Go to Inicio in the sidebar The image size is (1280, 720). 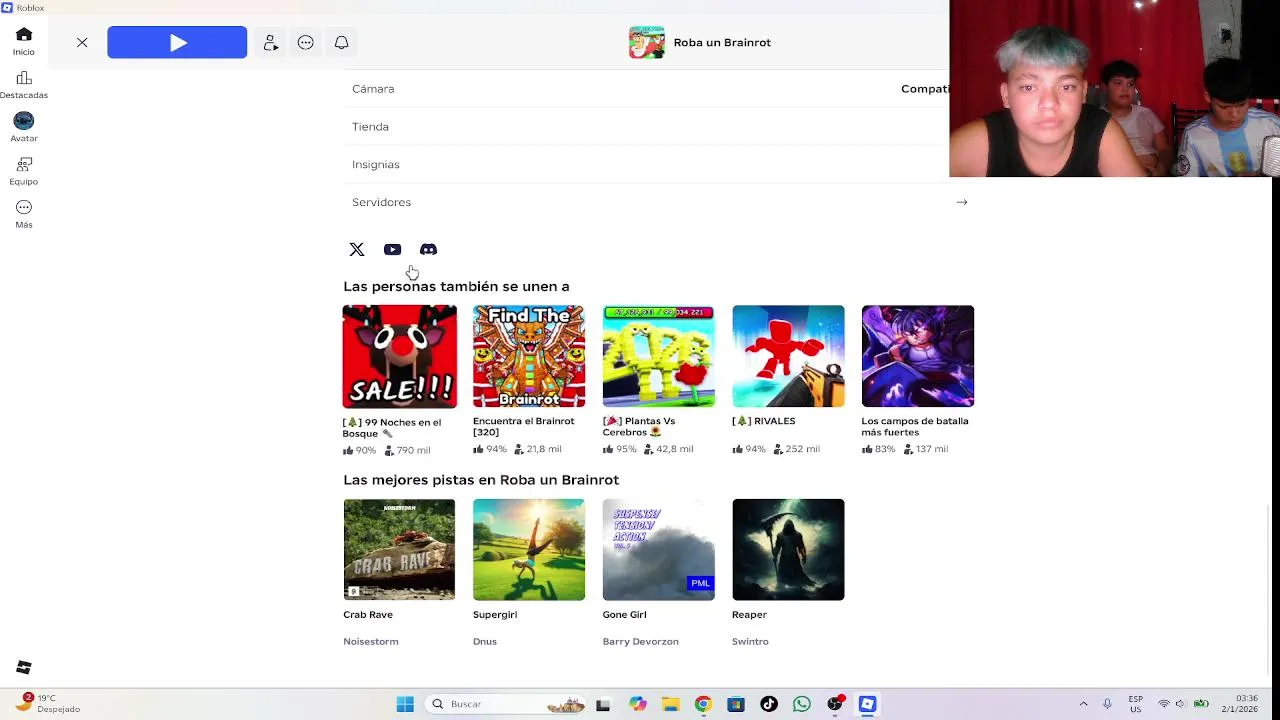tap(24, 41)
